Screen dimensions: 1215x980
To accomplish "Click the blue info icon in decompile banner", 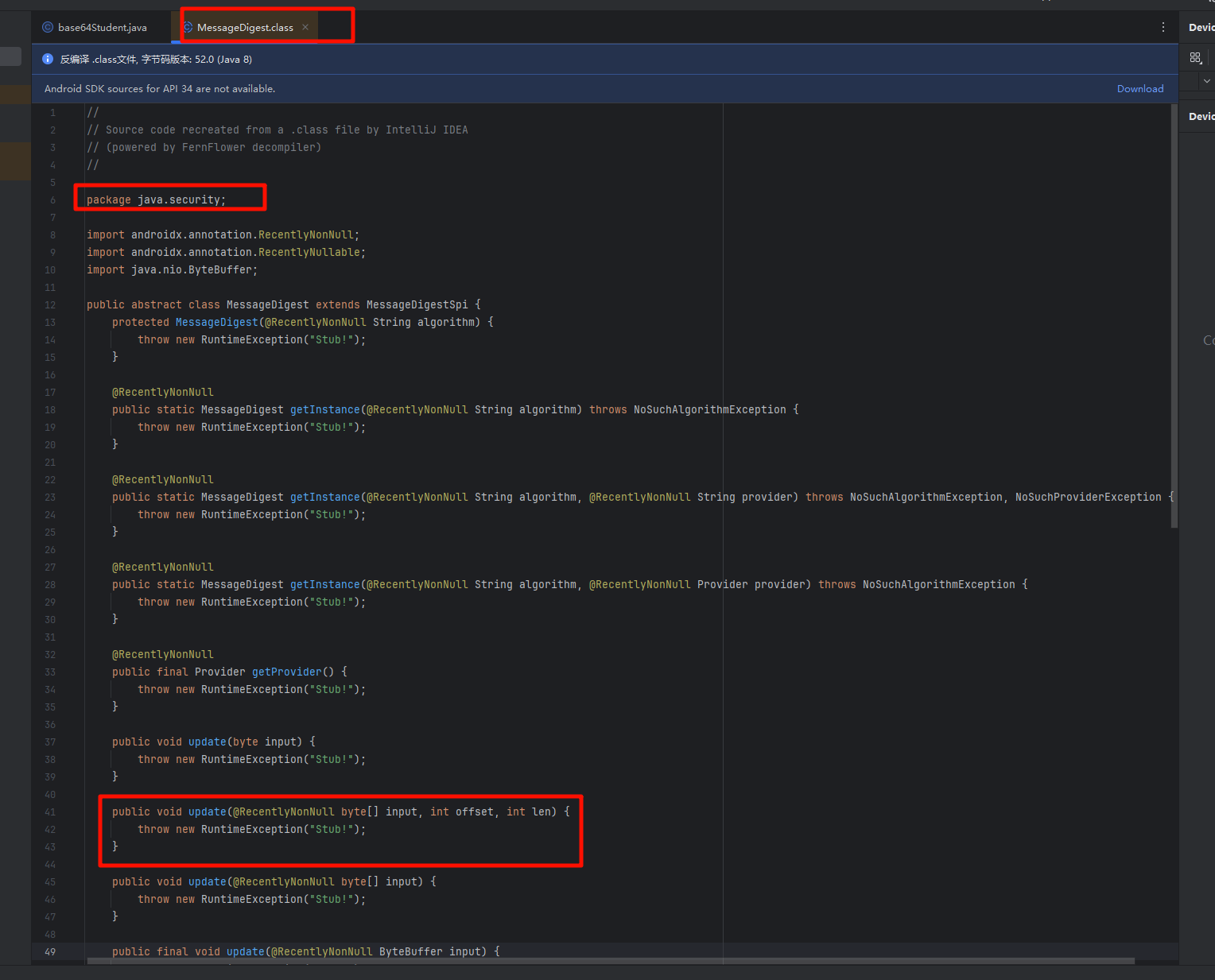I will click(x=48, y=59).
